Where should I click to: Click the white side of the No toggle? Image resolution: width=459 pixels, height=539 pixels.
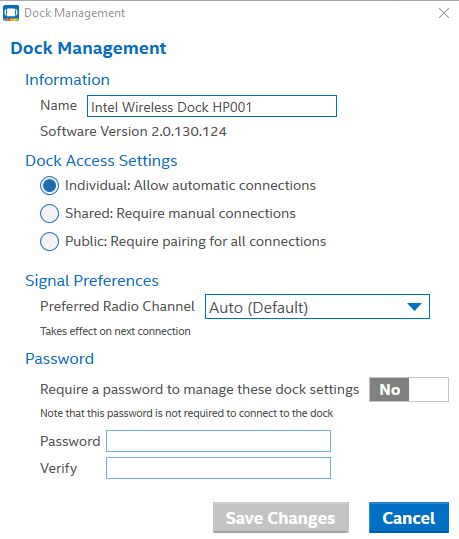[x=429, y=389]
